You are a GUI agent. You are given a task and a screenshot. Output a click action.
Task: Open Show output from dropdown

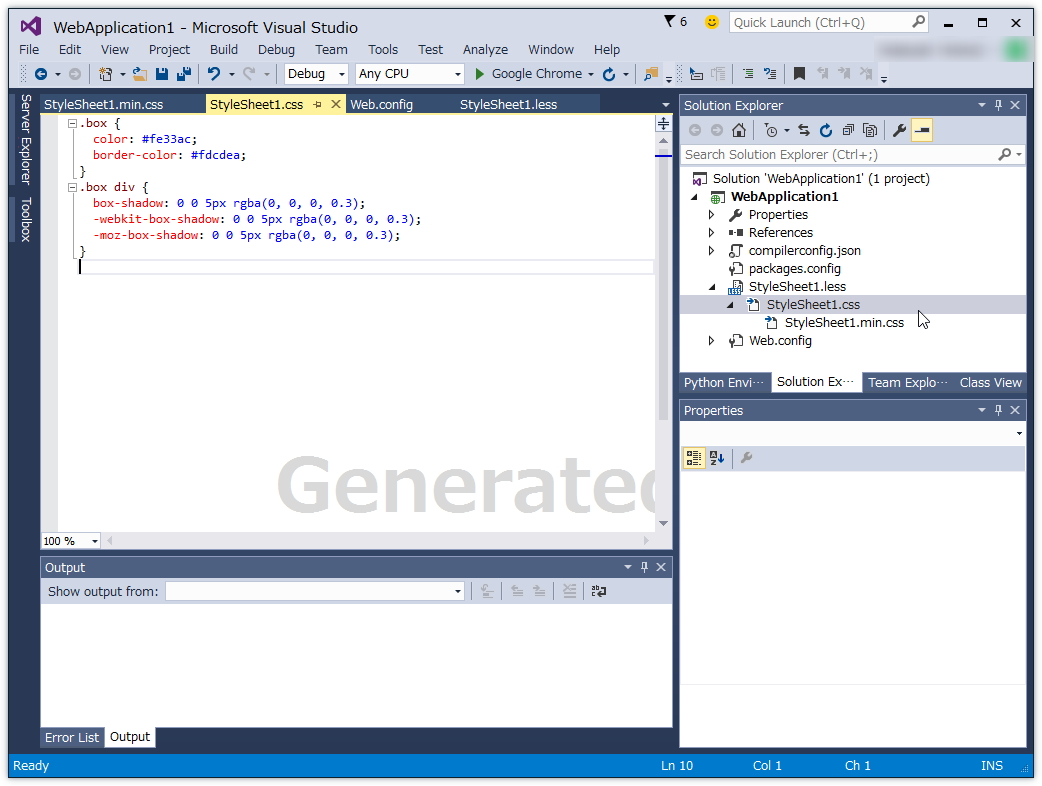coord(457,591)
